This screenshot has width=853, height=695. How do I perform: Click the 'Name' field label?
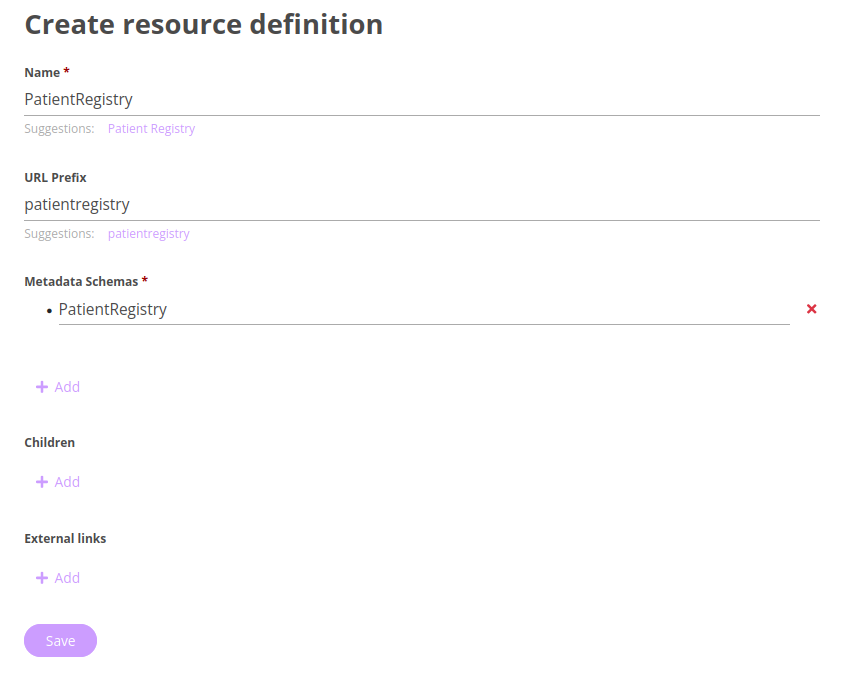pyautogui.click(x=42, y=73)
